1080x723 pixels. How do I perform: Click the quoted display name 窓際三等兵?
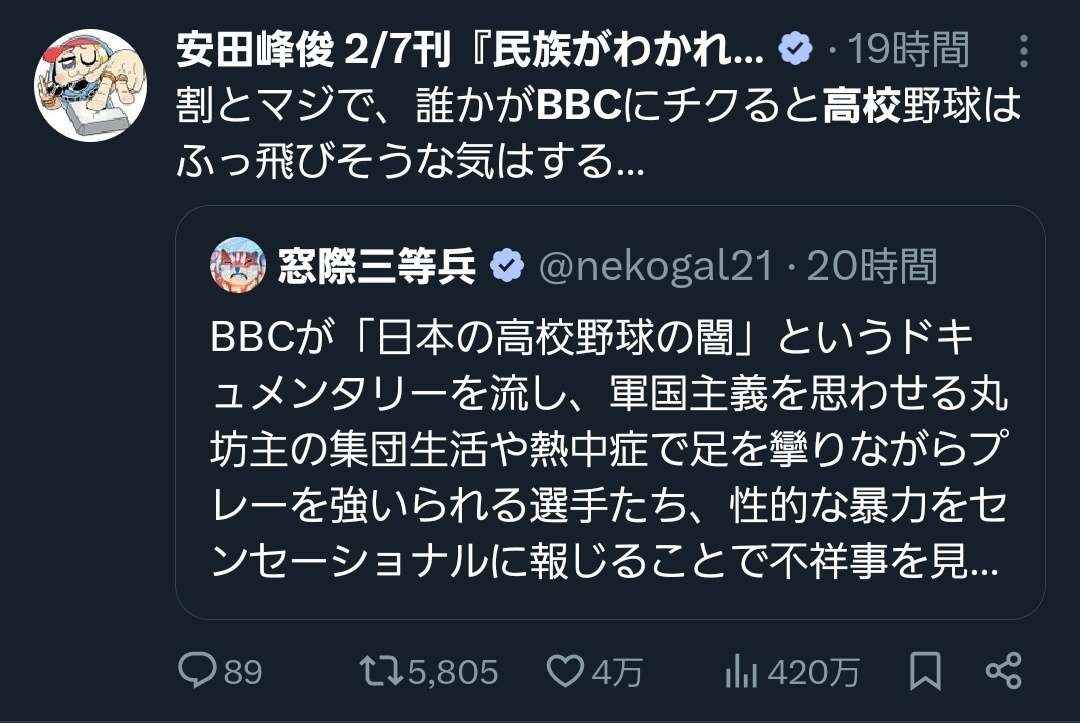tap(376, 267)
